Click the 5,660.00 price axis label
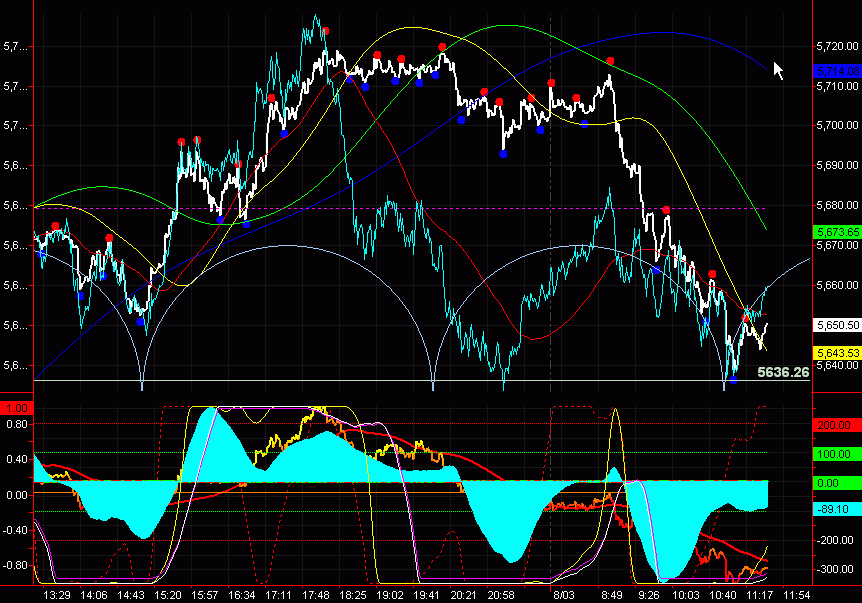This screenshot has width=862, height=603. click(837, 285)
